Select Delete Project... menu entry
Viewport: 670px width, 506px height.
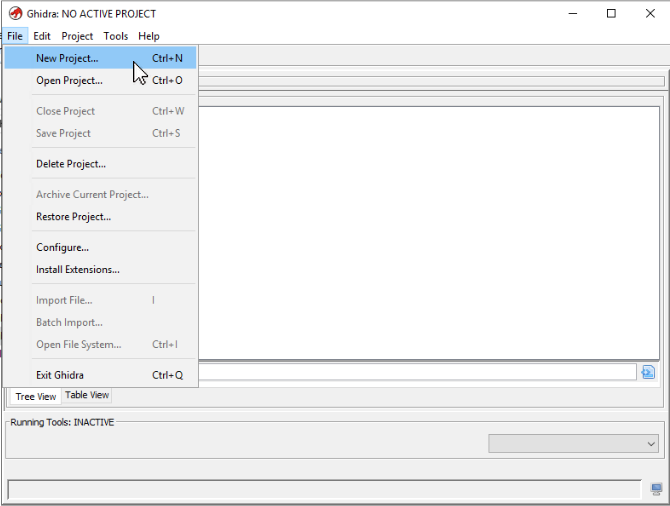pos(100,164)
